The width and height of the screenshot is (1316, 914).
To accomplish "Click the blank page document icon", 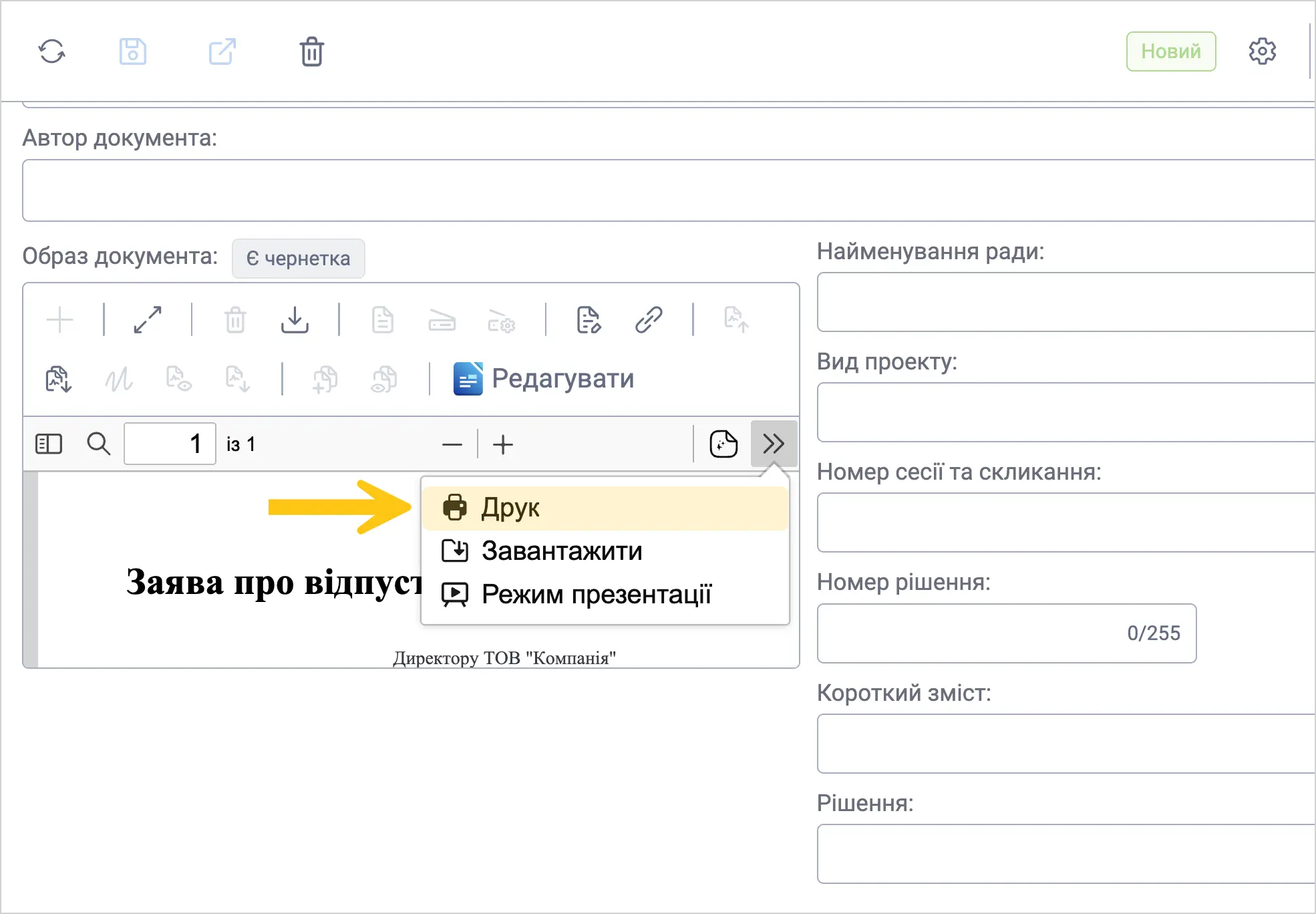I will (x=383, y=319).
